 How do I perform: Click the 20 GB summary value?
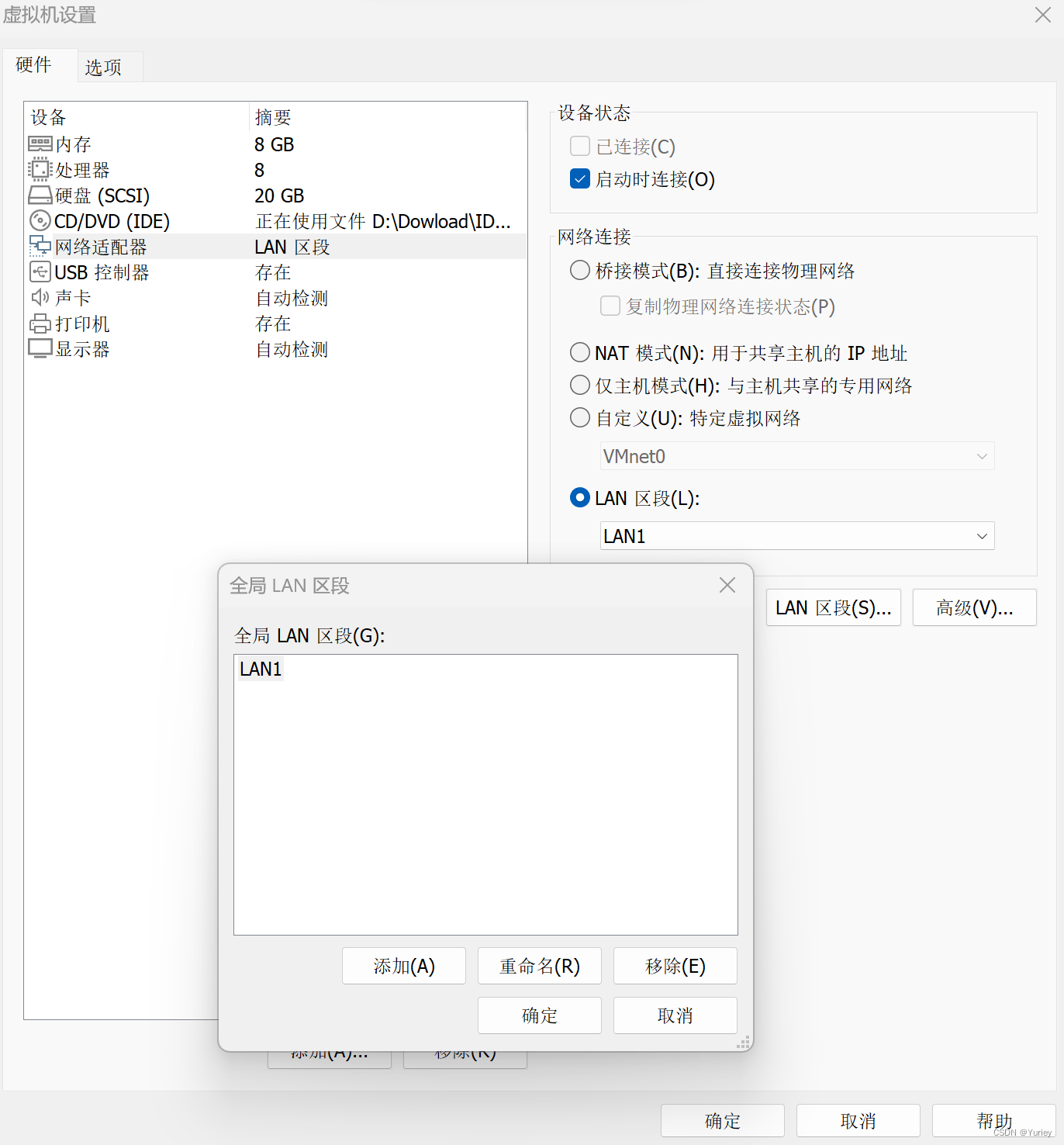(279, 195)
